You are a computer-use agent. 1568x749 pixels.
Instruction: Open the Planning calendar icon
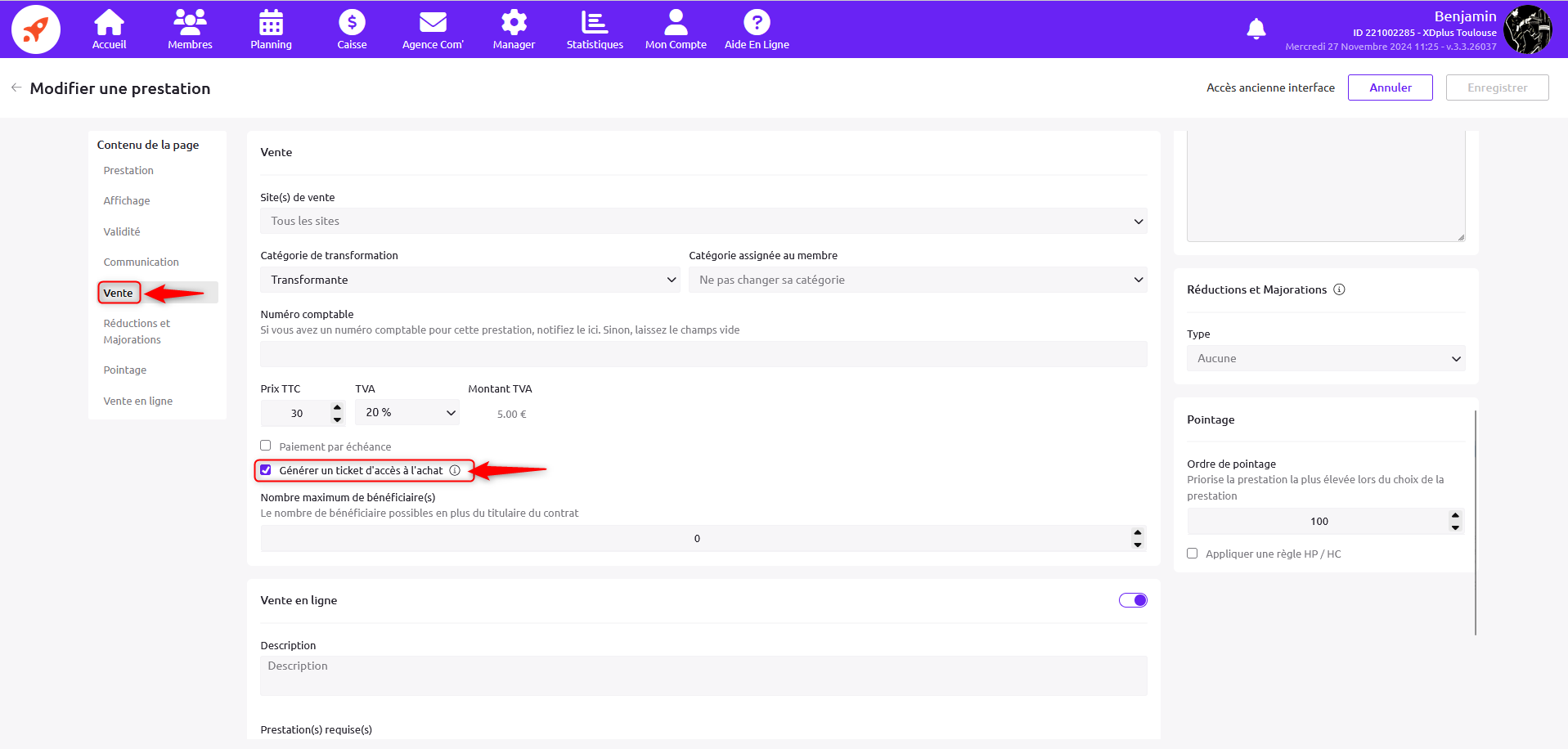click(x=271, y=23)
